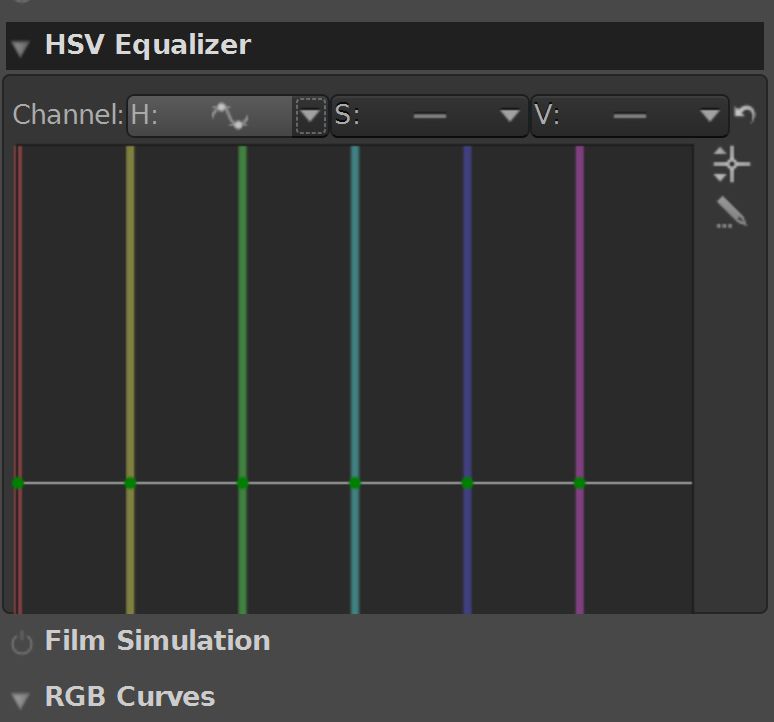Select the control point on the blue line
774x722 pixels.
tap(467, 483)
